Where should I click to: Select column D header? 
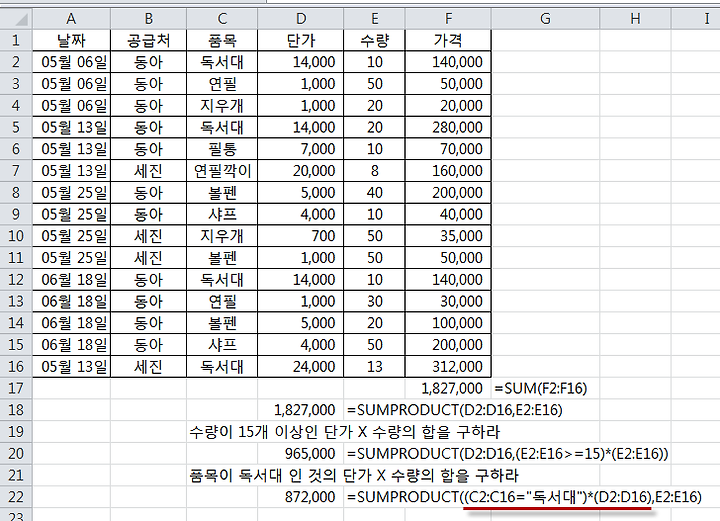(x=301, y=19)
